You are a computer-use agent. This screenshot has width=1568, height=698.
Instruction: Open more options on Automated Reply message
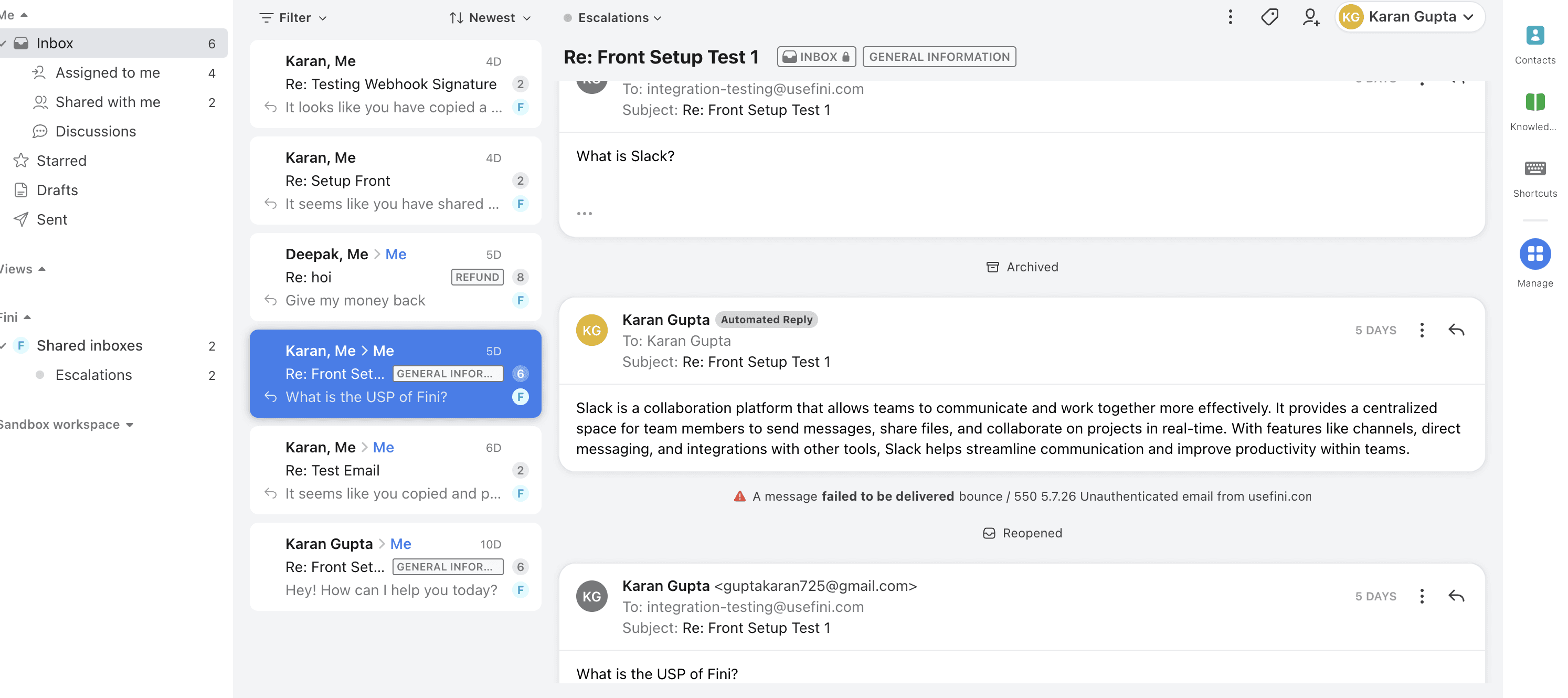(x=1422, y=330)
